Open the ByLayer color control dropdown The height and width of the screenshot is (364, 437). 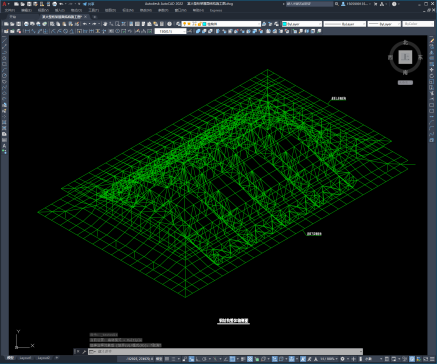pos(302,24)
